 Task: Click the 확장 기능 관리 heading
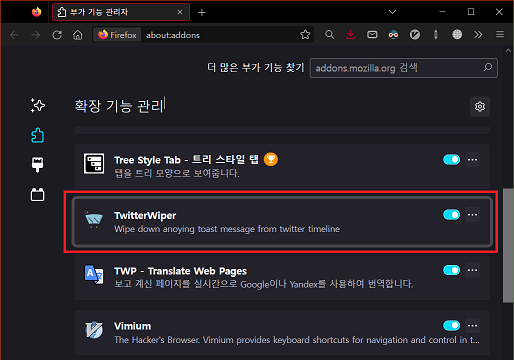coord(119,106)
